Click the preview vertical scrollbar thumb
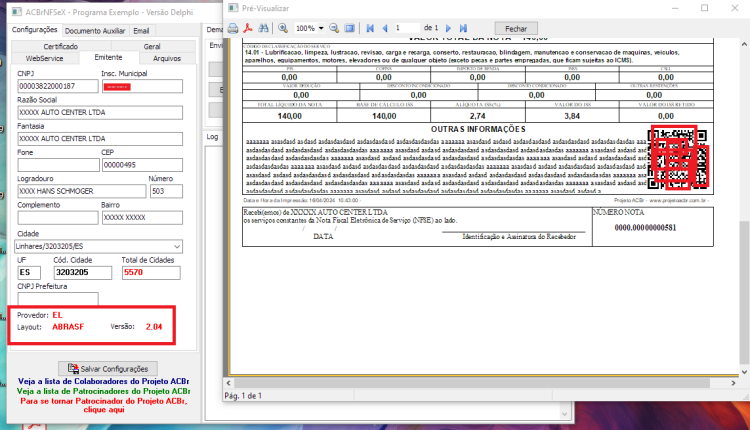Image resolution: width=750 pixels, height=430 pixels. (x=744, y=292)
